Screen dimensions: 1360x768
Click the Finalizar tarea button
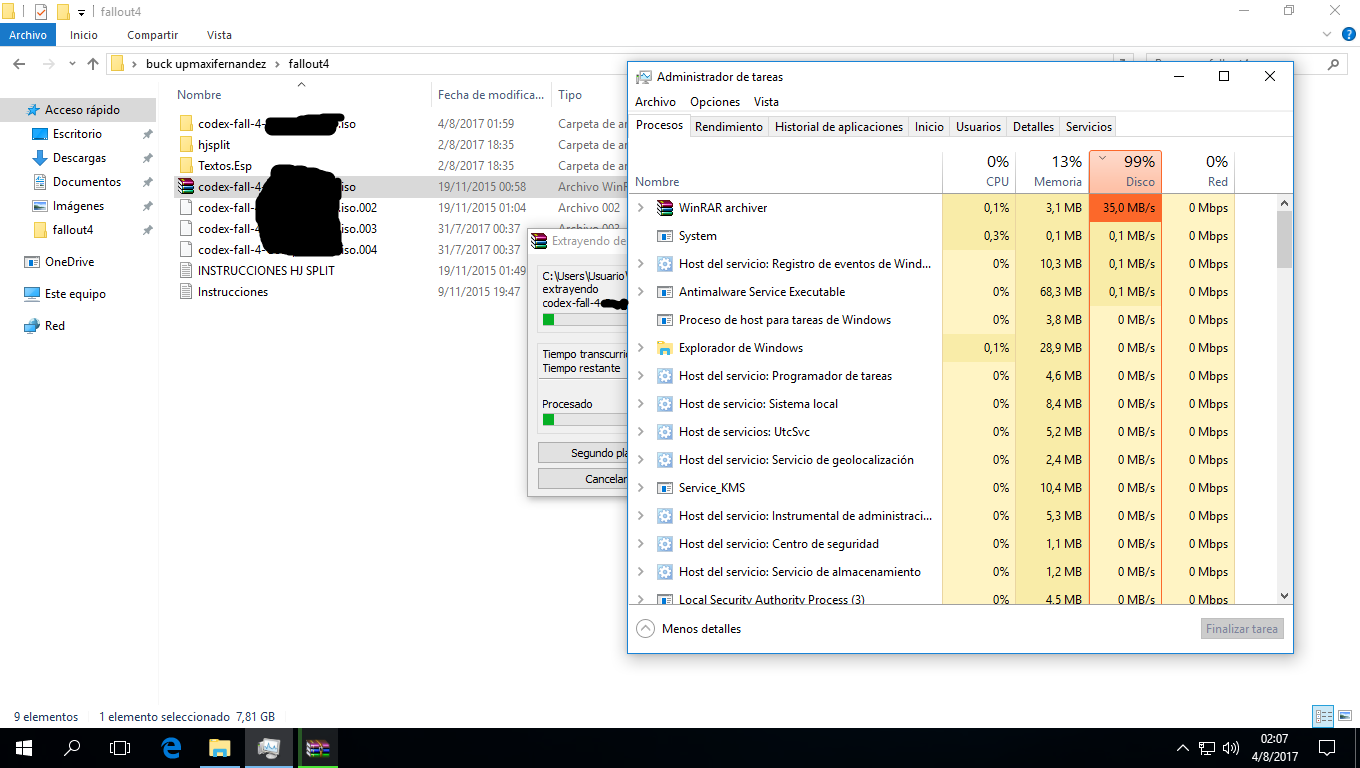[1242, 629]
